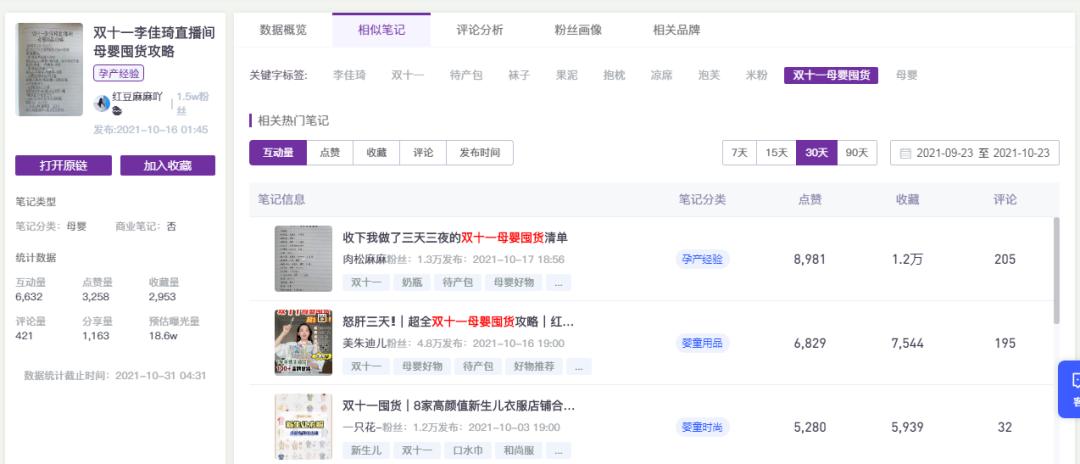The height and width of the screenshot is (464, 1080).
Task: Click the 奶瓶 tag in first note
Action: (412, 282)
